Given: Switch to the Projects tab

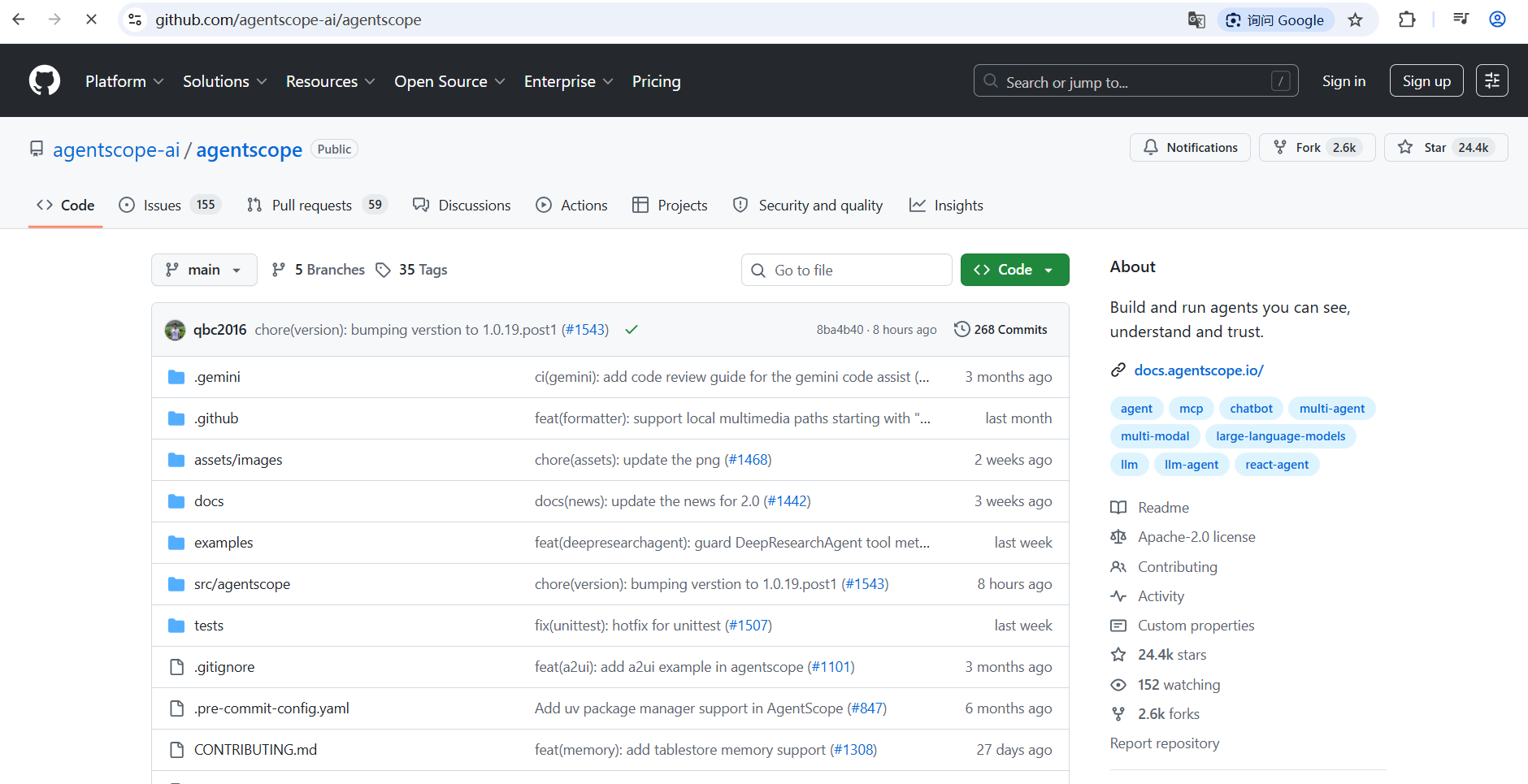Looking at the screenshot, I should [670, 206].
